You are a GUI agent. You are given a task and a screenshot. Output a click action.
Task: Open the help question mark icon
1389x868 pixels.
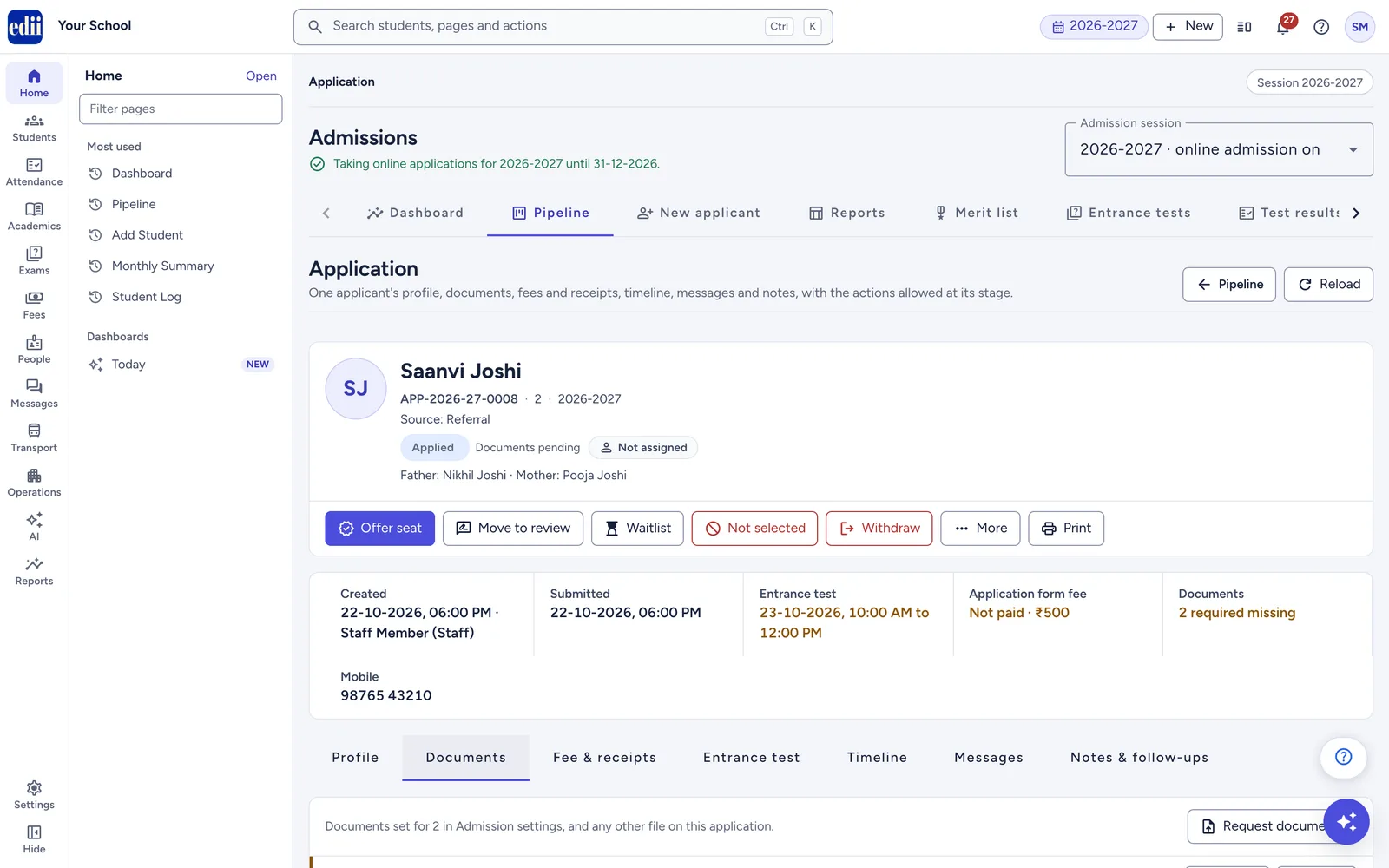pyautogui.click(x=1321, y=27)
